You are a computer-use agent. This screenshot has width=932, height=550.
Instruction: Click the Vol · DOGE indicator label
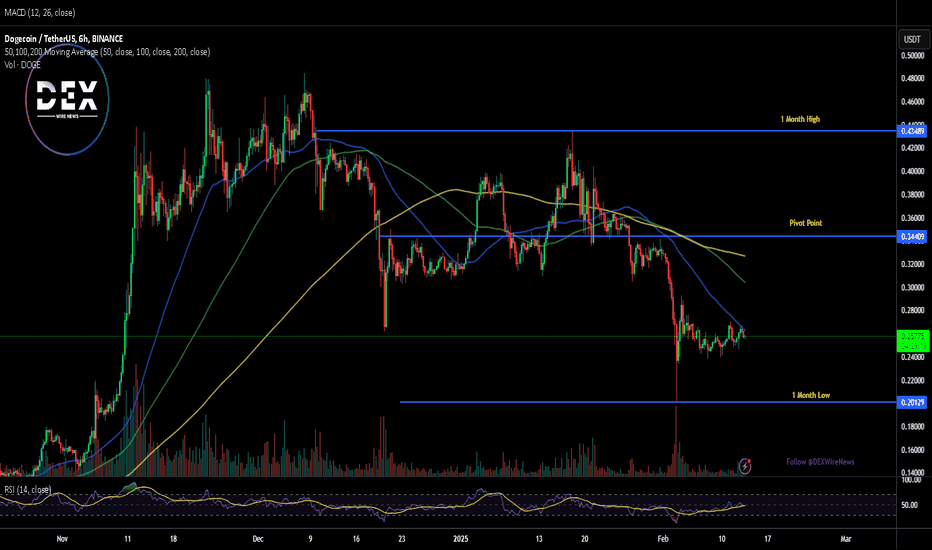click(23, 65)
